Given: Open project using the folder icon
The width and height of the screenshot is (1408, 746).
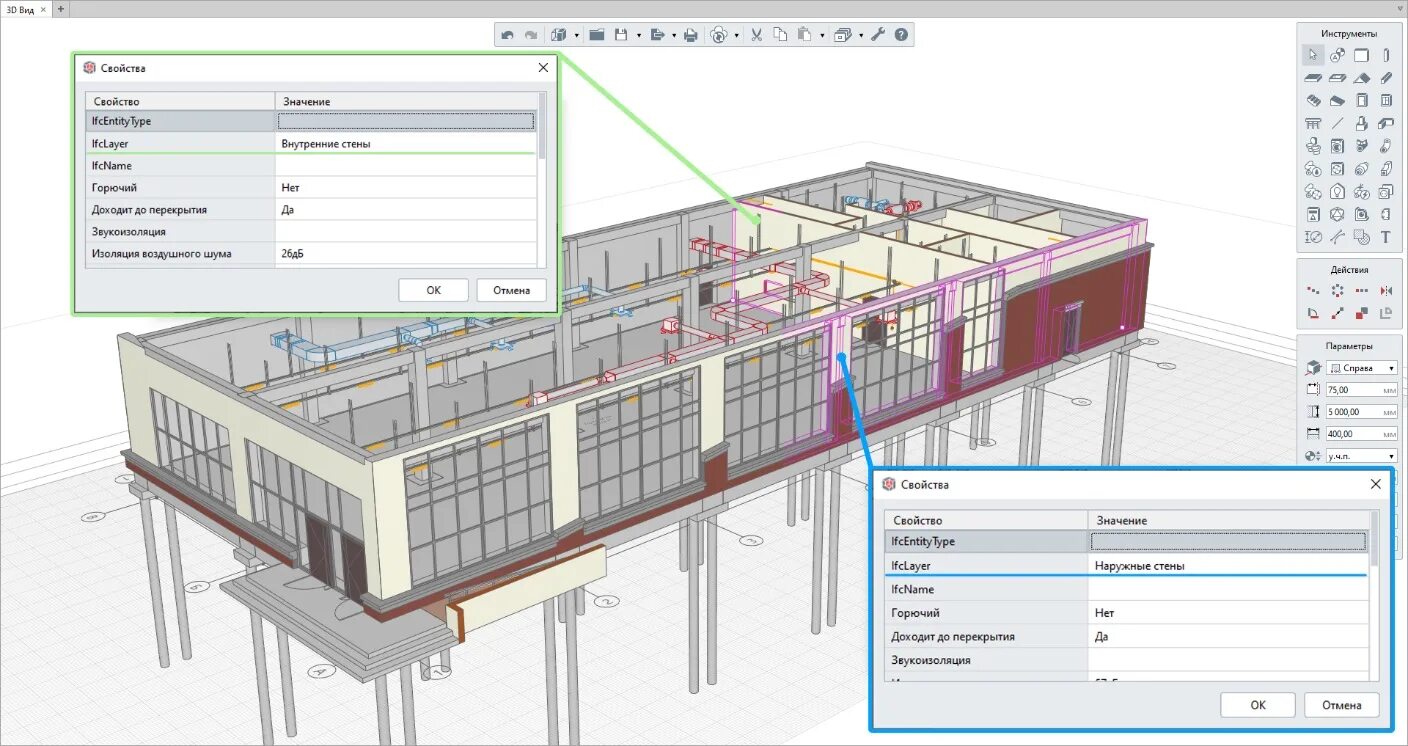Looking at the screenshot, I should 597,35.
